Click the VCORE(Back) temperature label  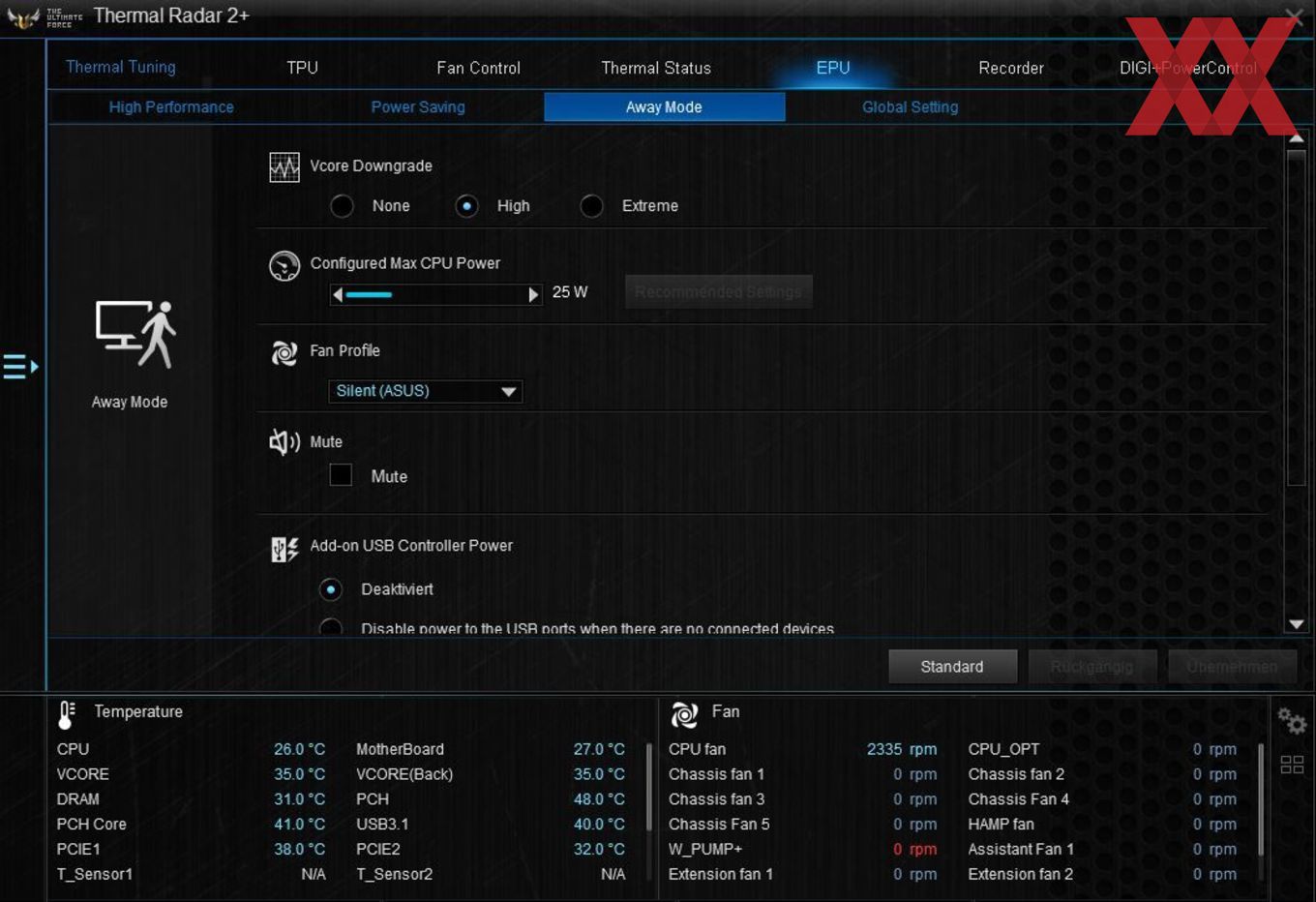(404, 774)
